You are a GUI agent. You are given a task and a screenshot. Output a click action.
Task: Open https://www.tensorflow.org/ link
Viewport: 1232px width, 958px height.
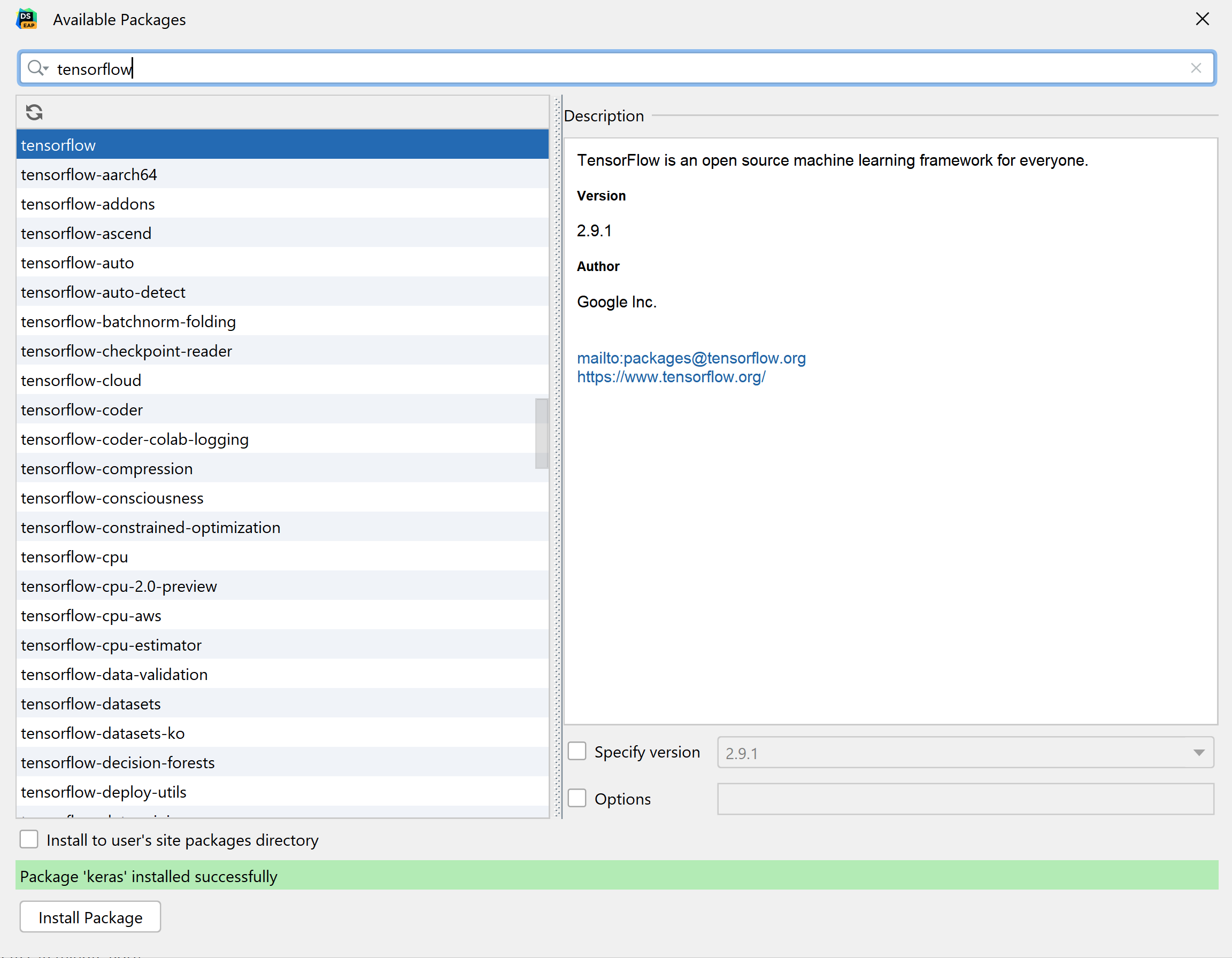[671, 377]
